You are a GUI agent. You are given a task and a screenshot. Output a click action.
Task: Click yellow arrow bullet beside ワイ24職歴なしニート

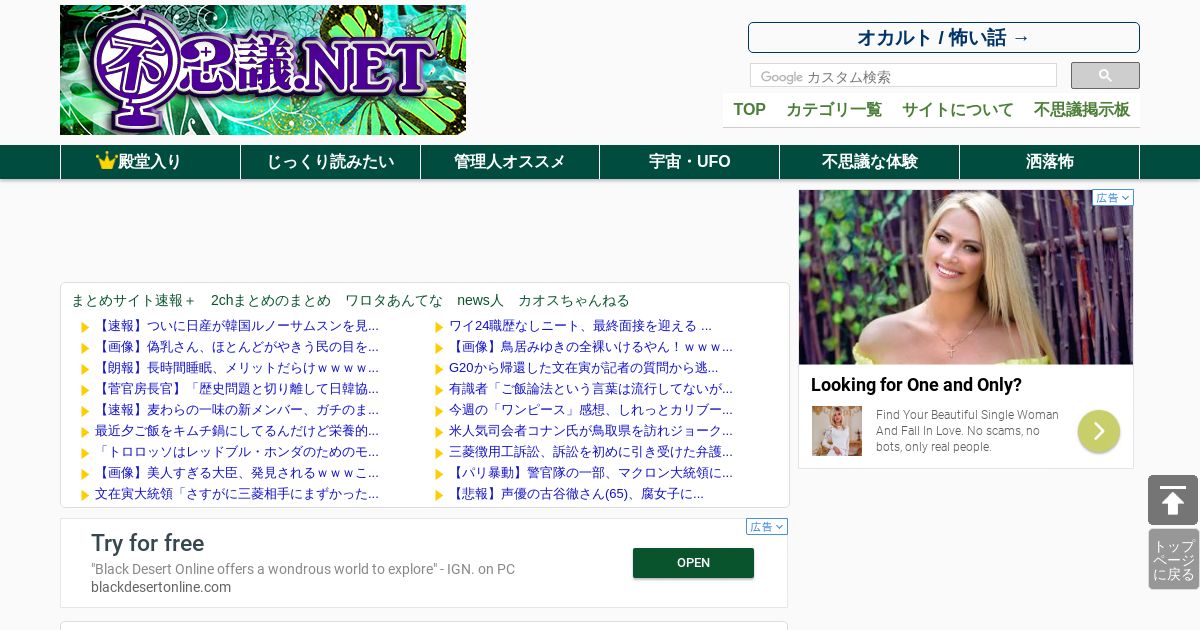coord(439,327)
